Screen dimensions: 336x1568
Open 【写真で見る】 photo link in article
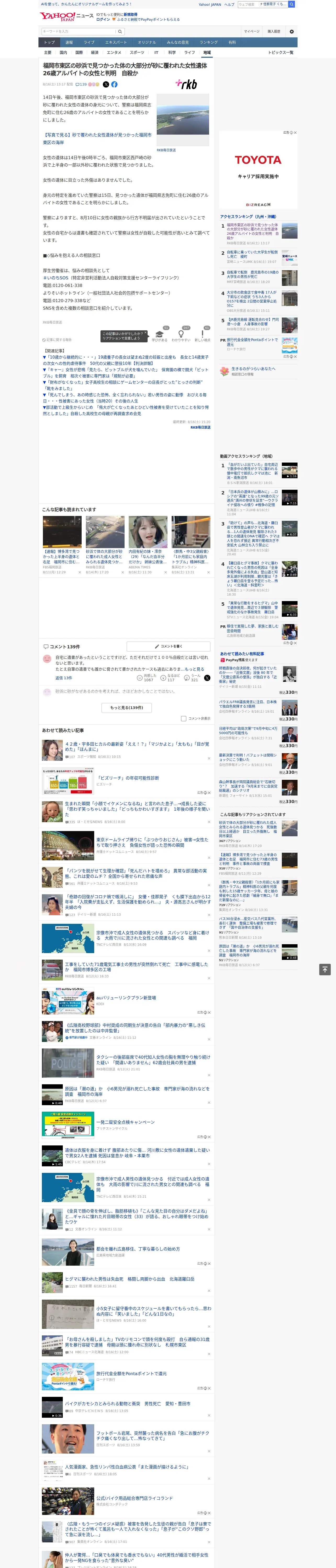point(97,139)
